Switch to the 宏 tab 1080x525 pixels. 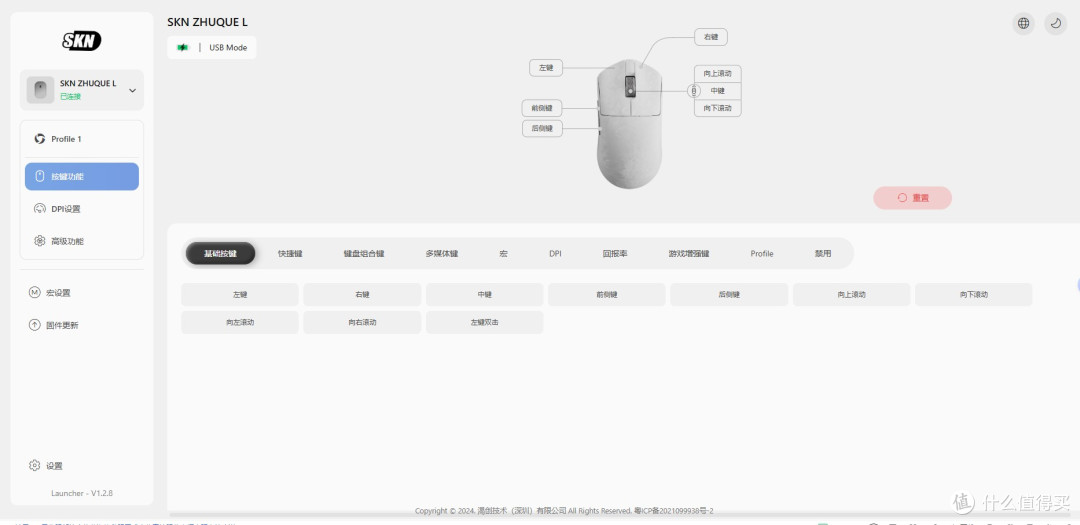tap(503, 254)
